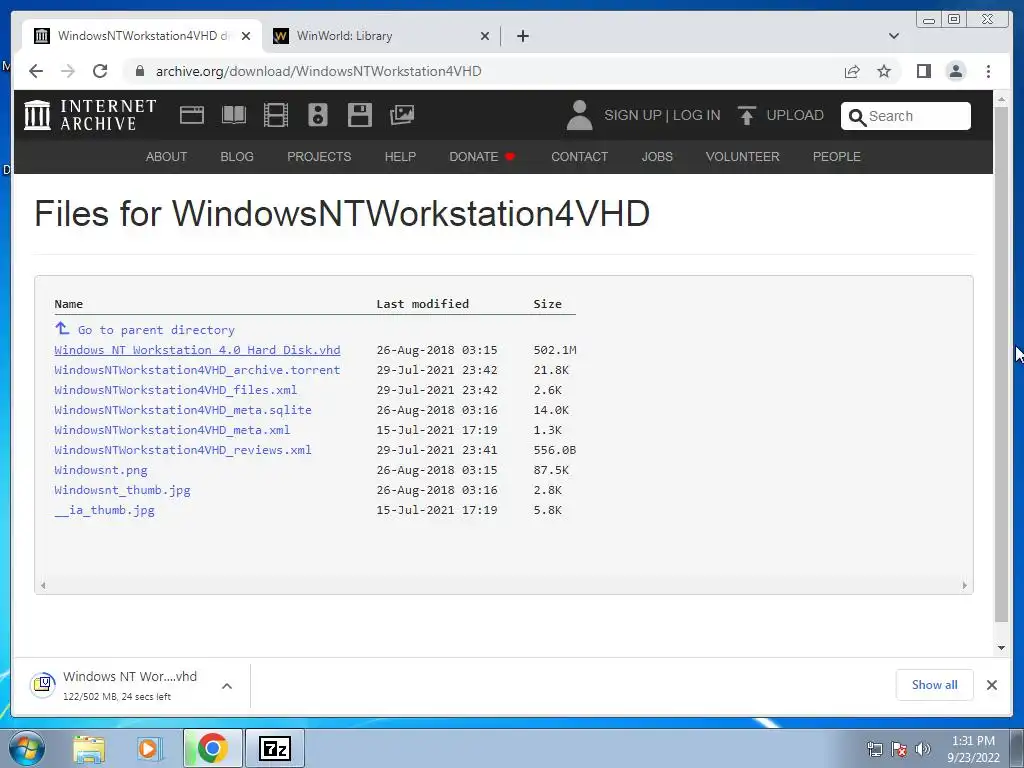The width and height of the screenshot is (1024, 768).
Task: Click the downloading vhd file icon in the download bar
Action: click(x=42, y=685)
